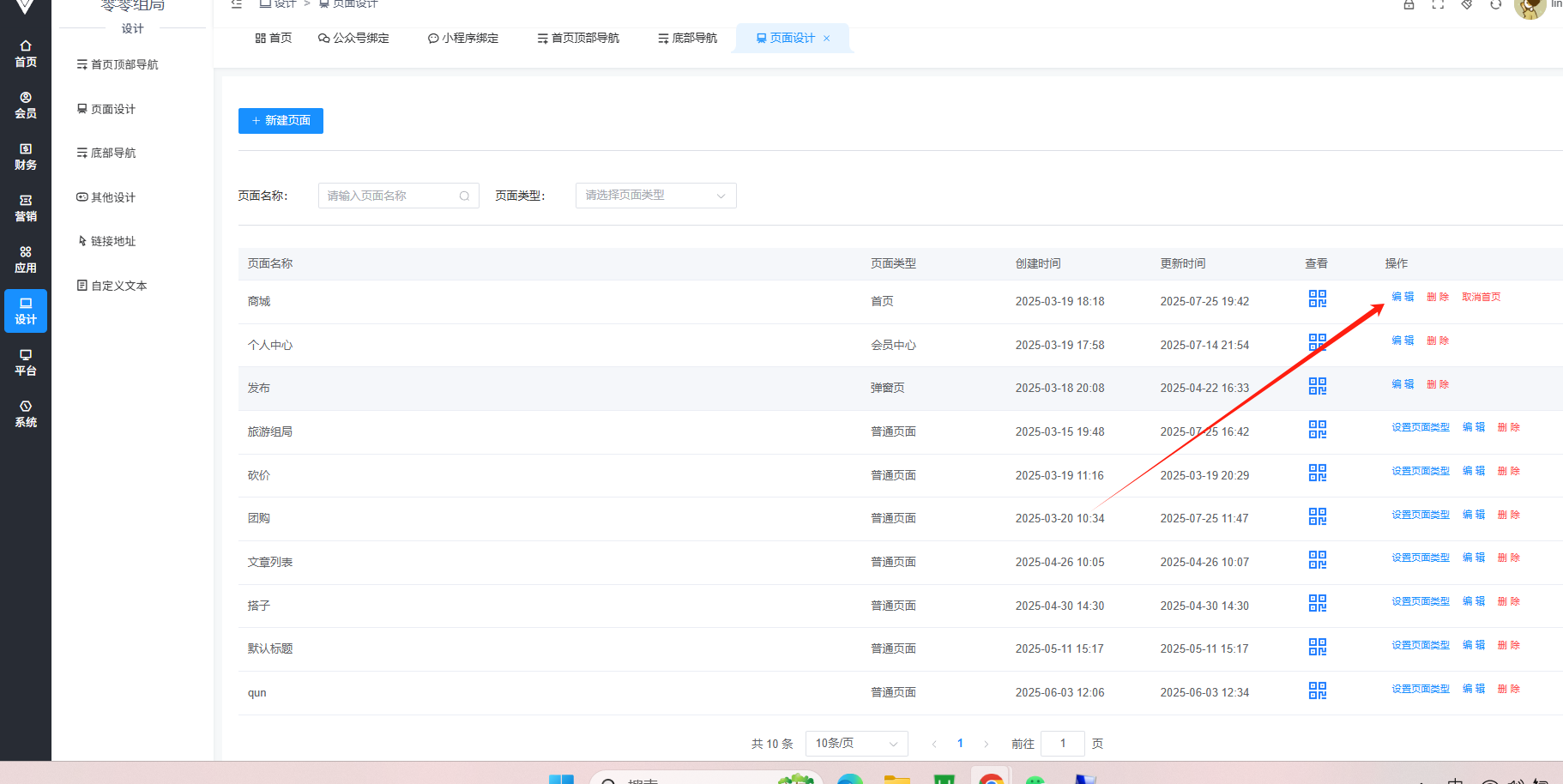Go to 营销 in the dark sidebar

26,208
